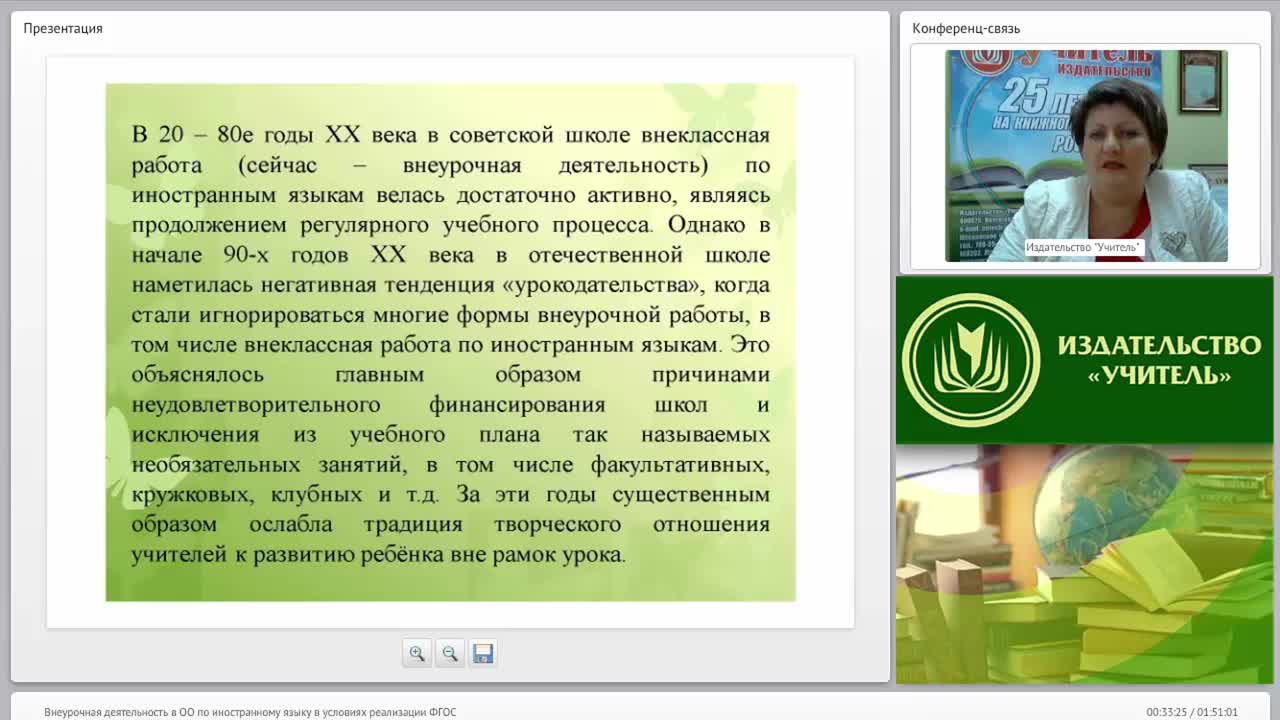Click the Конференц-связь panel title
This screenshot has height=720, width=1280.
(966, 28)
